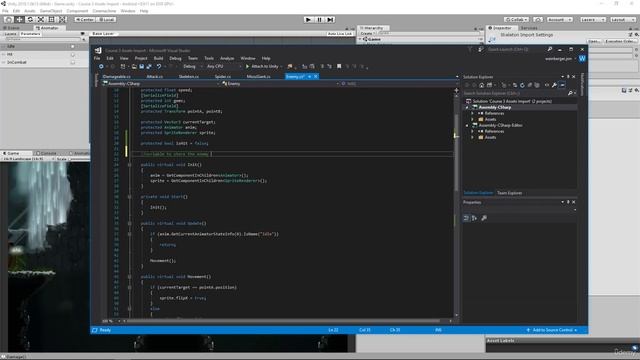The image size is (640, 360).
Task: Click the Undo icon in Visual Studio toolbar
Action: [159, 67]
